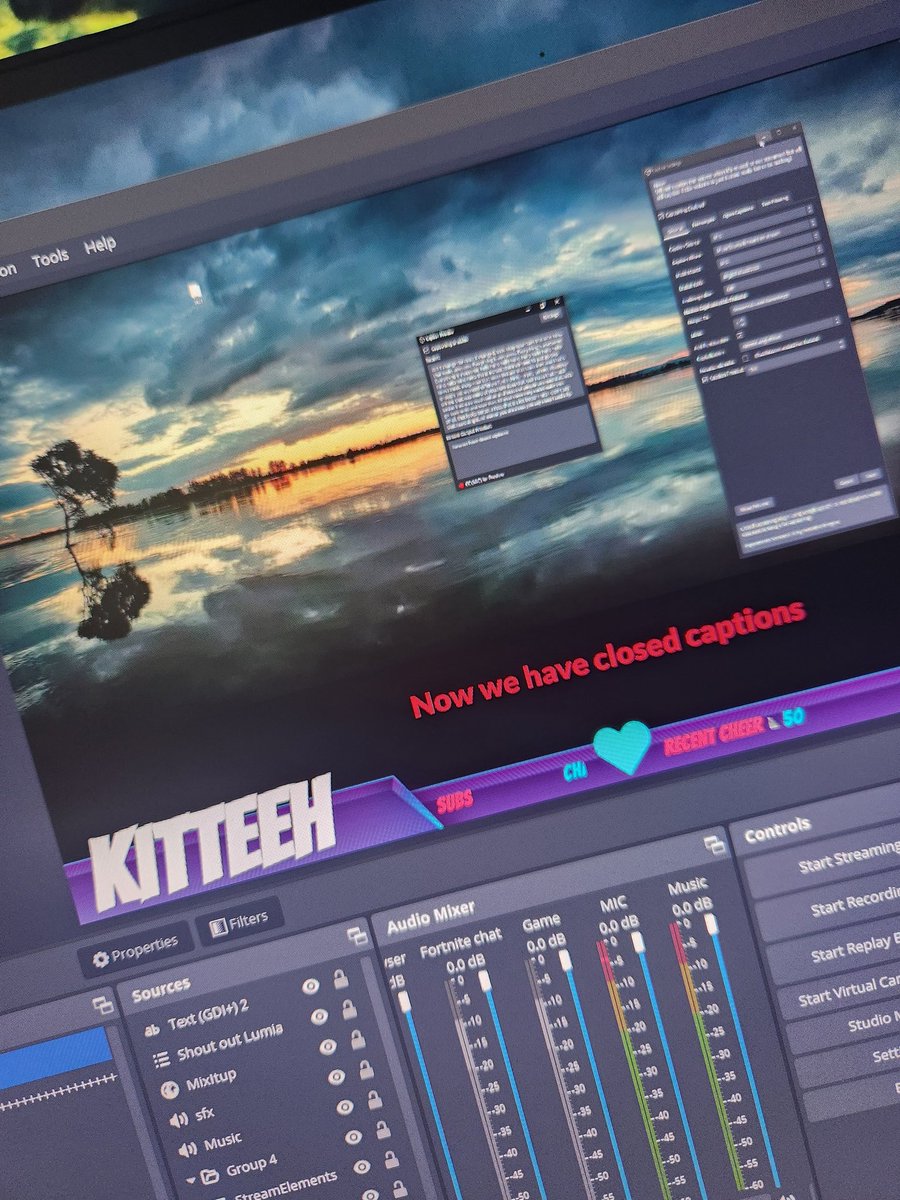Lock the Shout out Lumia source

(349, 1010)
